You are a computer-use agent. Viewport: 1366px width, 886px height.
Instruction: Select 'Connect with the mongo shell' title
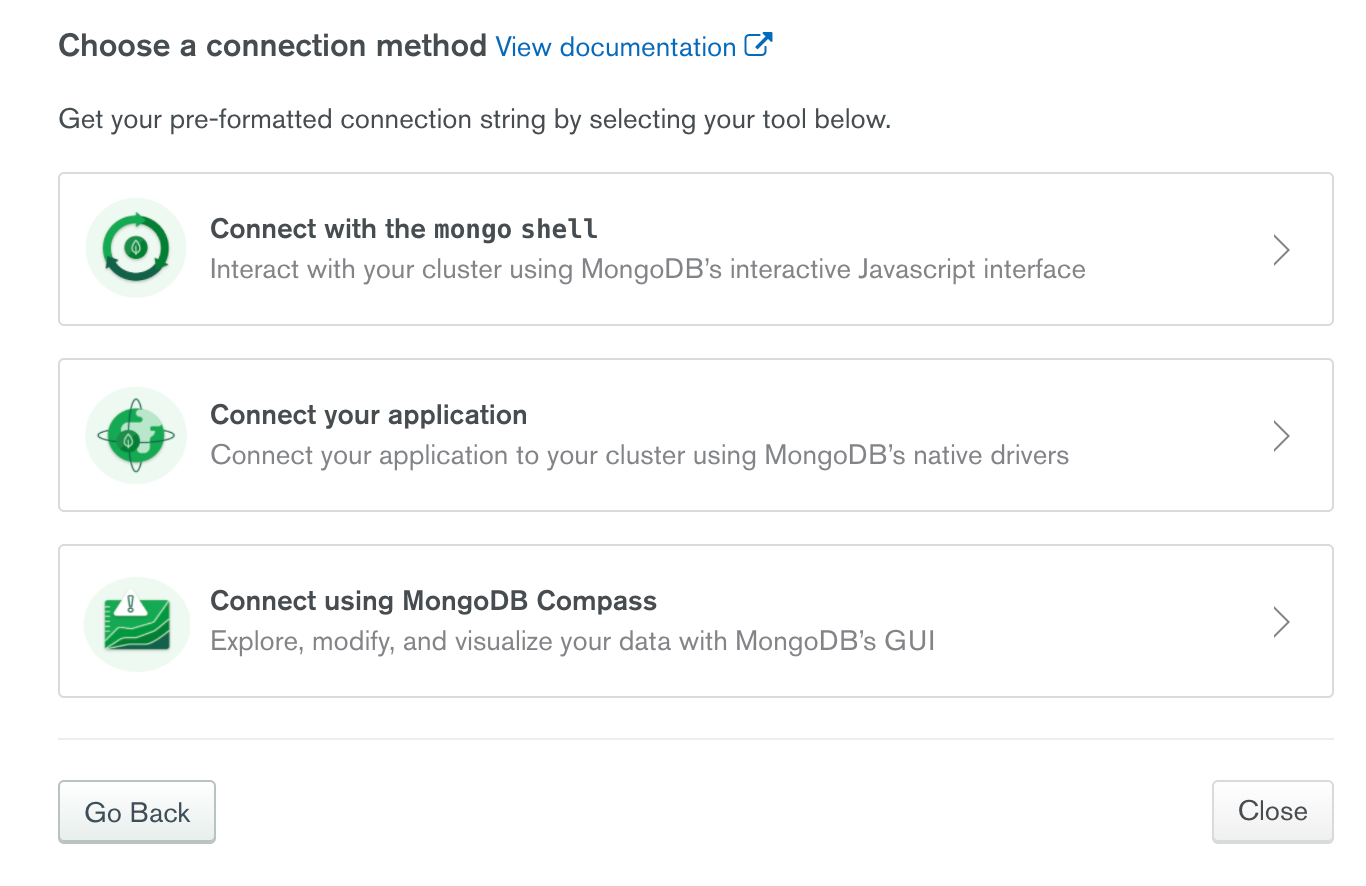404,229
